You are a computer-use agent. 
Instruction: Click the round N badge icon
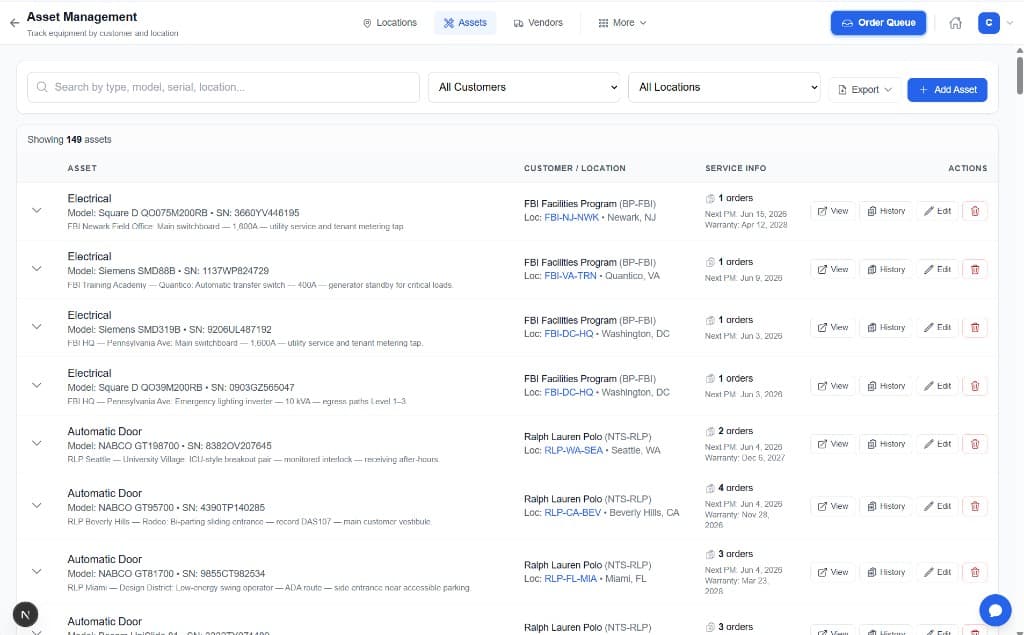click(x=25, y=614)
